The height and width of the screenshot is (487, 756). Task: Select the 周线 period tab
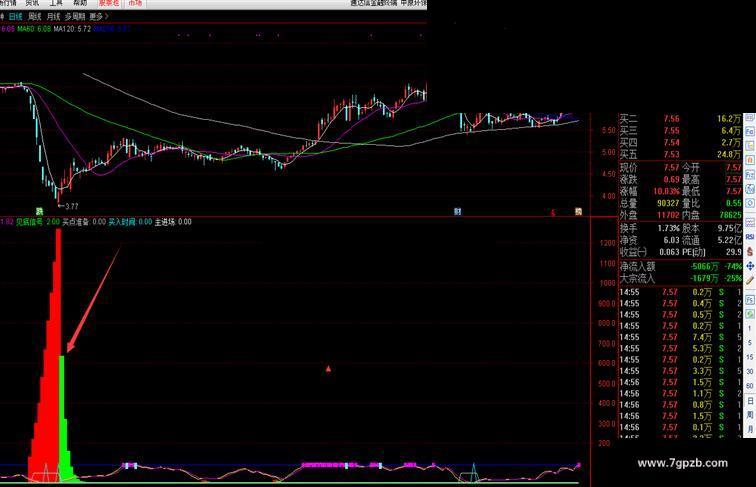pos(35,16)
